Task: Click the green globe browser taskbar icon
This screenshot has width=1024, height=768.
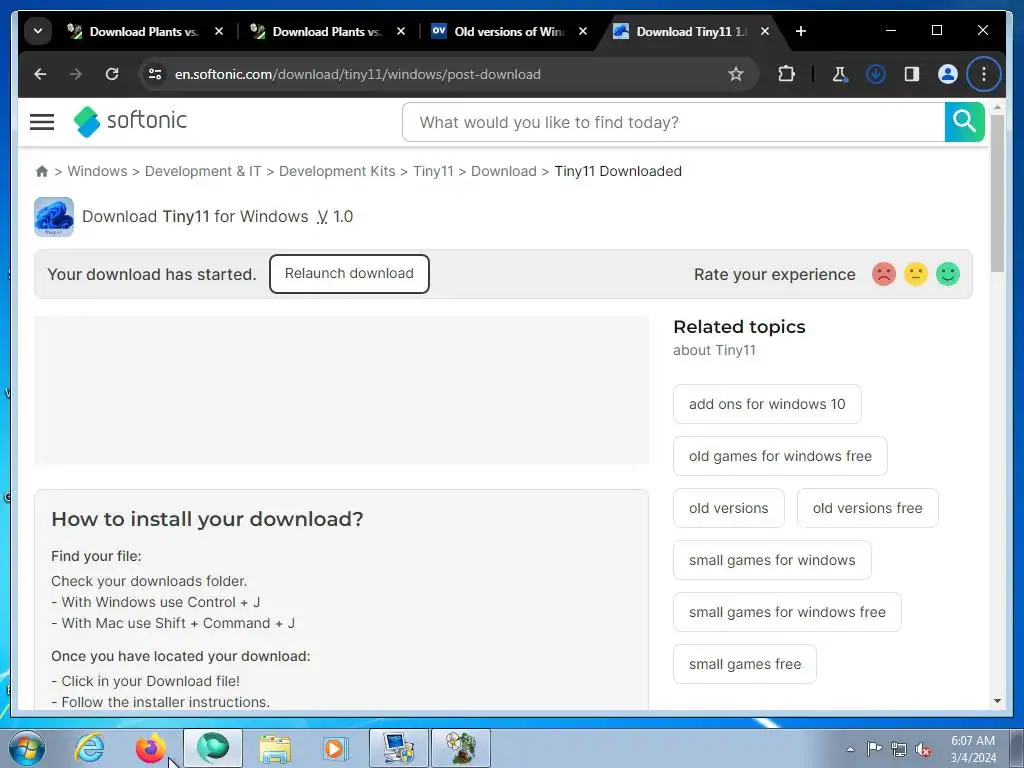Action: (x=213, y=748)
